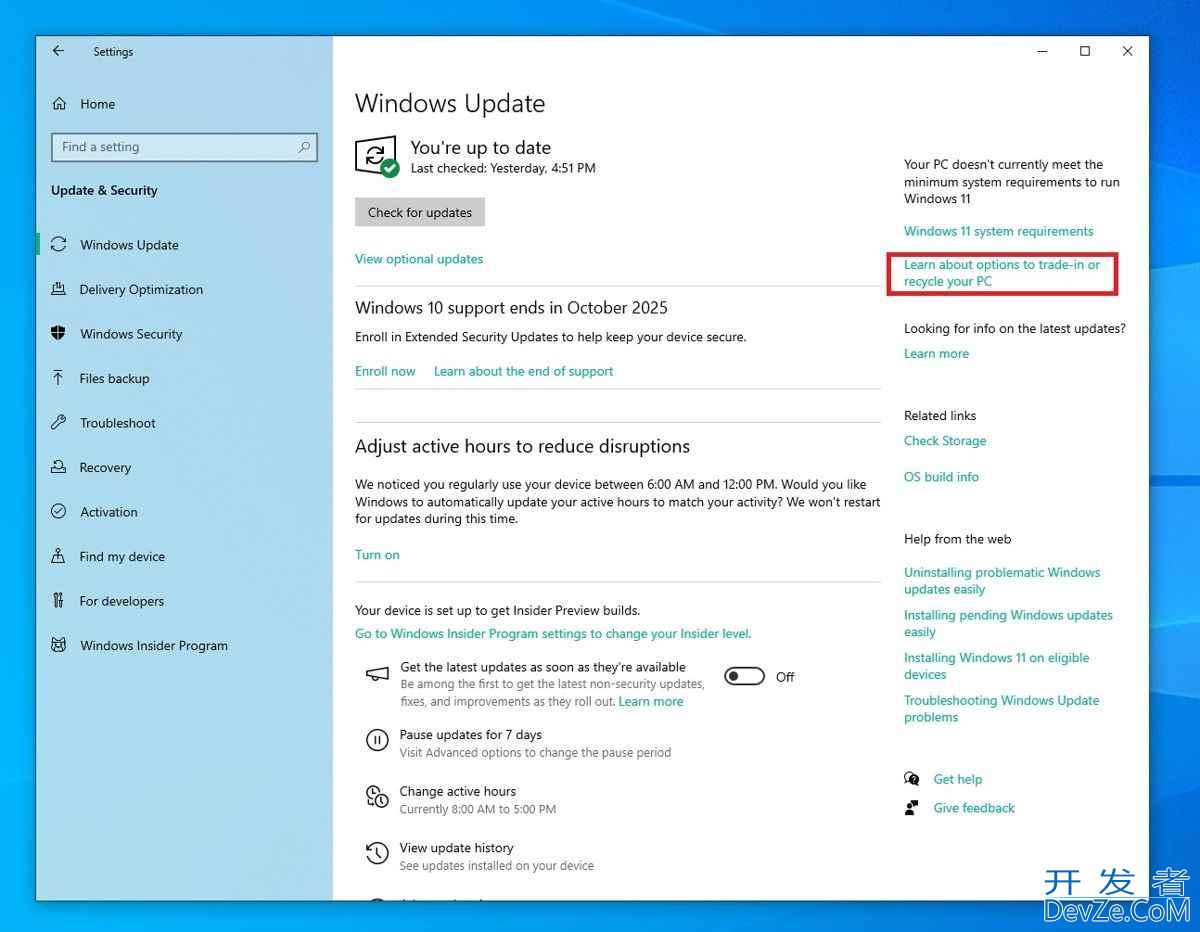Click the back arrow in Settings header

pos(58,51)
